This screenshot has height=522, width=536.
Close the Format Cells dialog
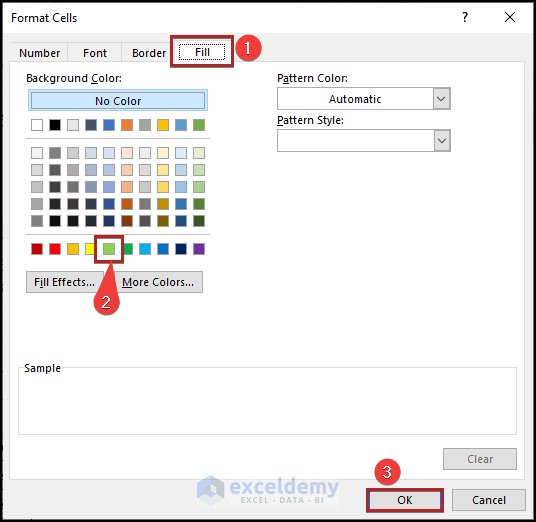click(510, 17)
